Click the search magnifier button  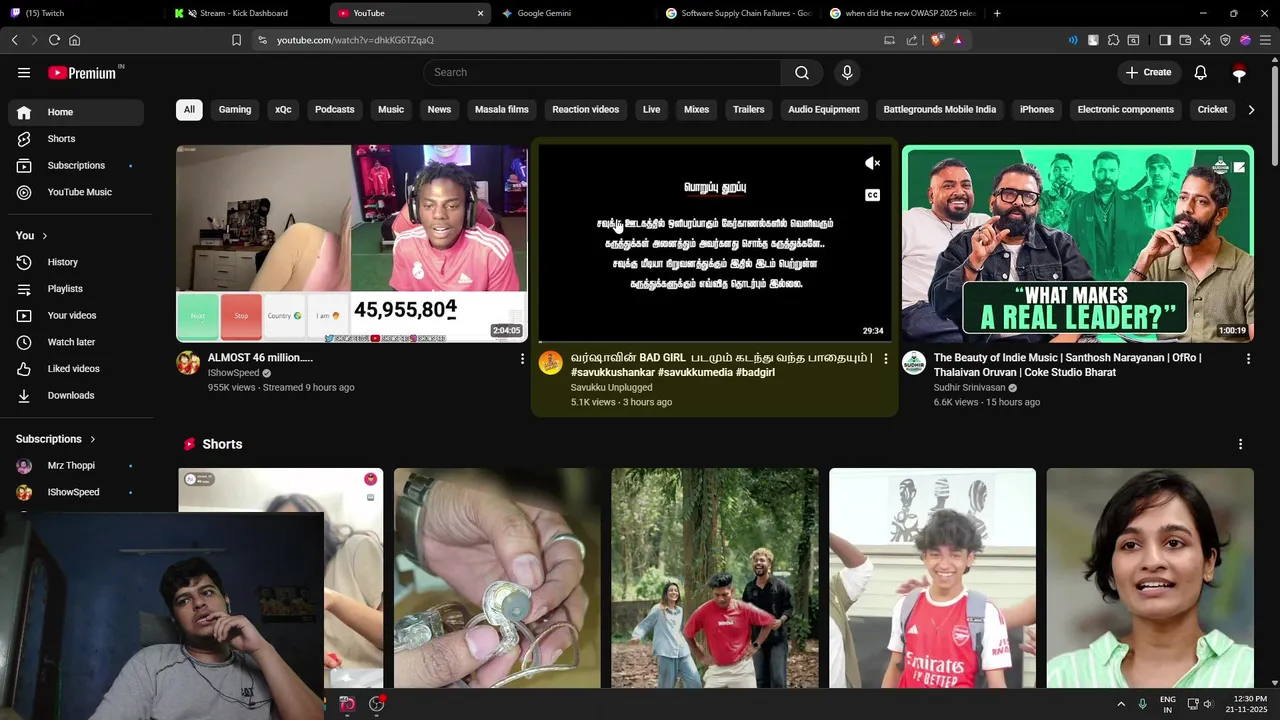click(x=802, y=72)
